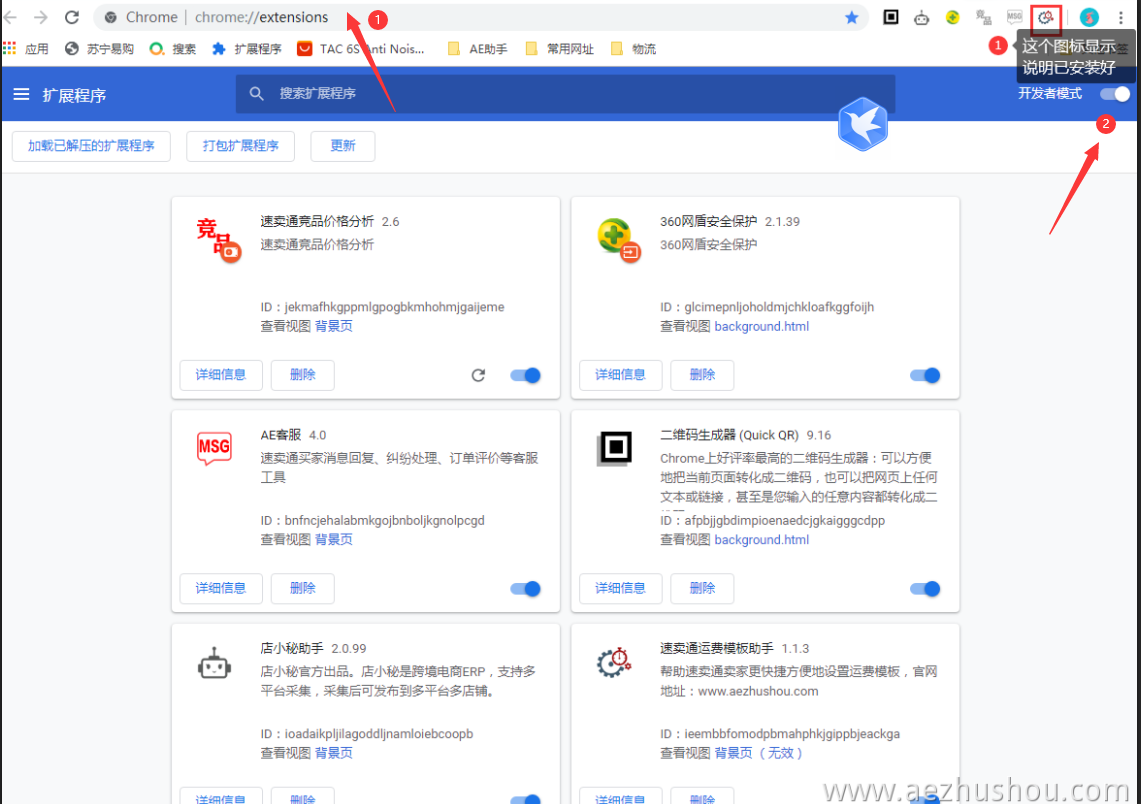Click the 速卖通竞品价格分析 extension logo
Viewport: 1141px width, 804px height.
click(218, 239)
